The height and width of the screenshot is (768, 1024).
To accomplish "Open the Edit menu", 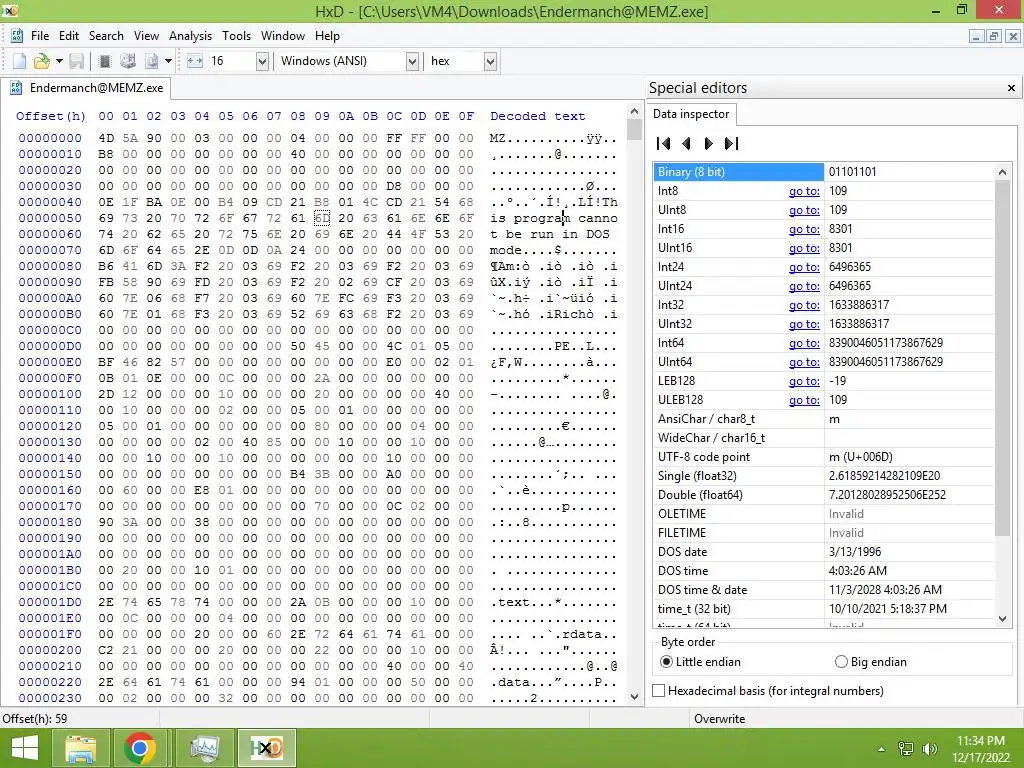I will [69, 36].
